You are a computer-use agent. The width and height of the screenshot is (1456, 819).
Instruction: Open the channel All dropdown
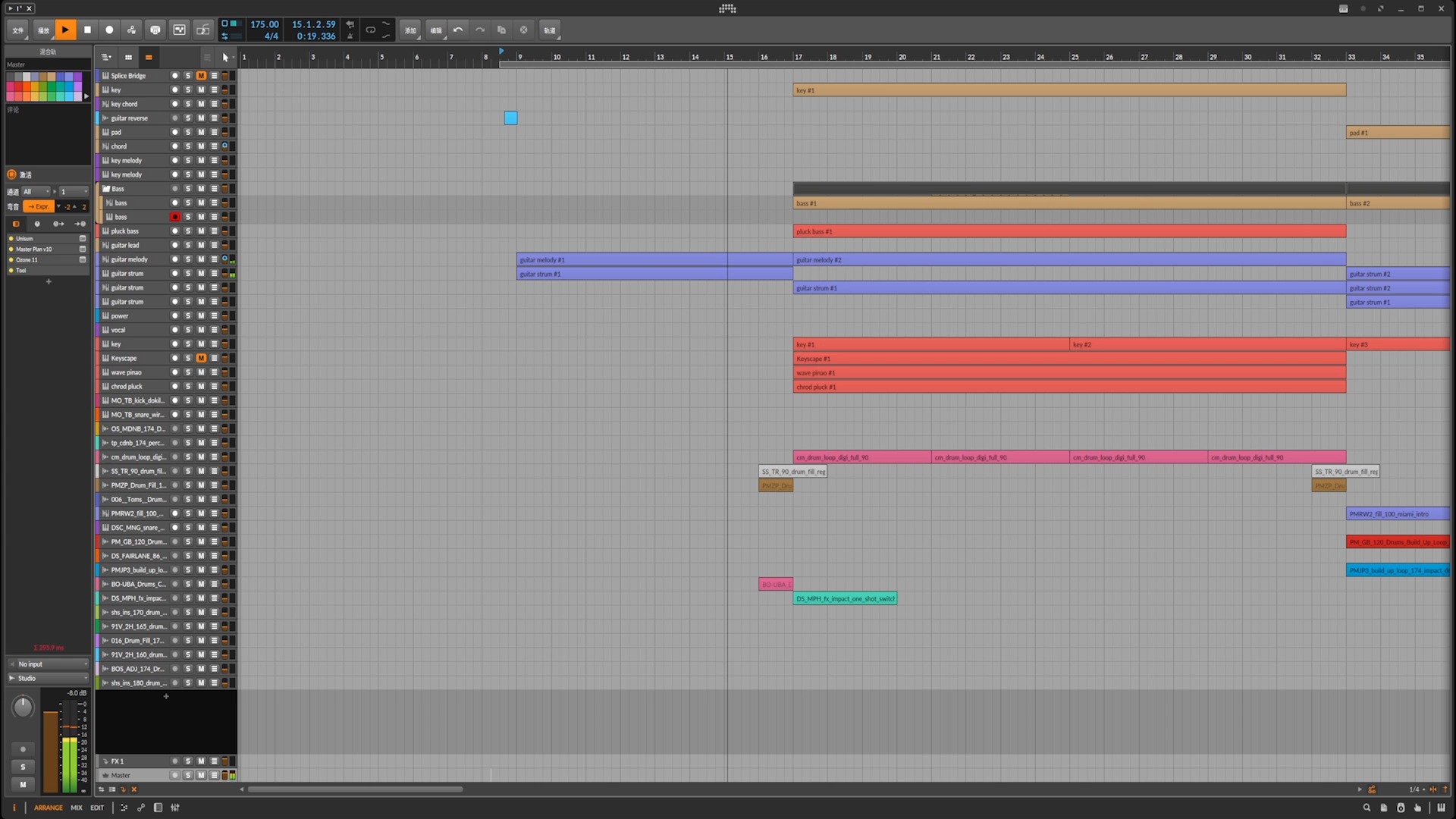pos(36,192)
